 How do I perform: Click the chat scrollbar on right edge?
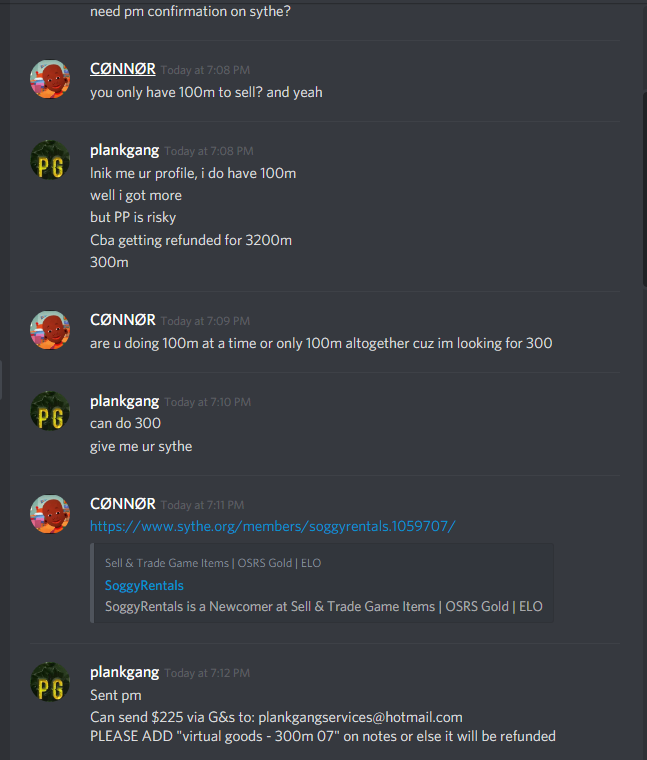645,189
